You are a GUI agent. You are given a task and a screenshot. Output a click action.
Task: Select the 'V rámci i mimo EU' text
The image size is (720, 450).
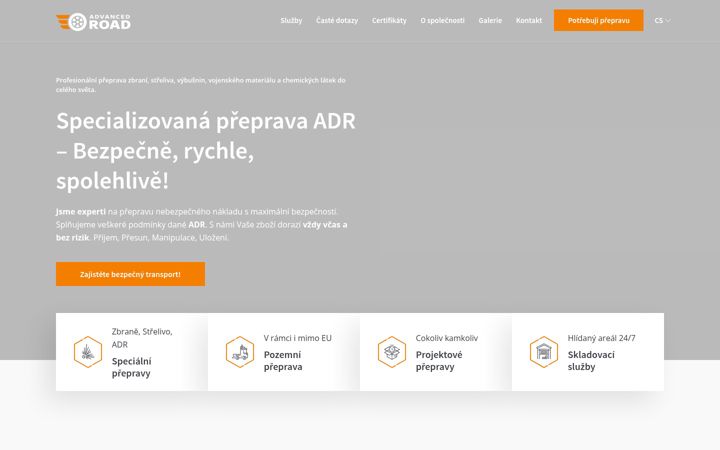tap(298, 338)
